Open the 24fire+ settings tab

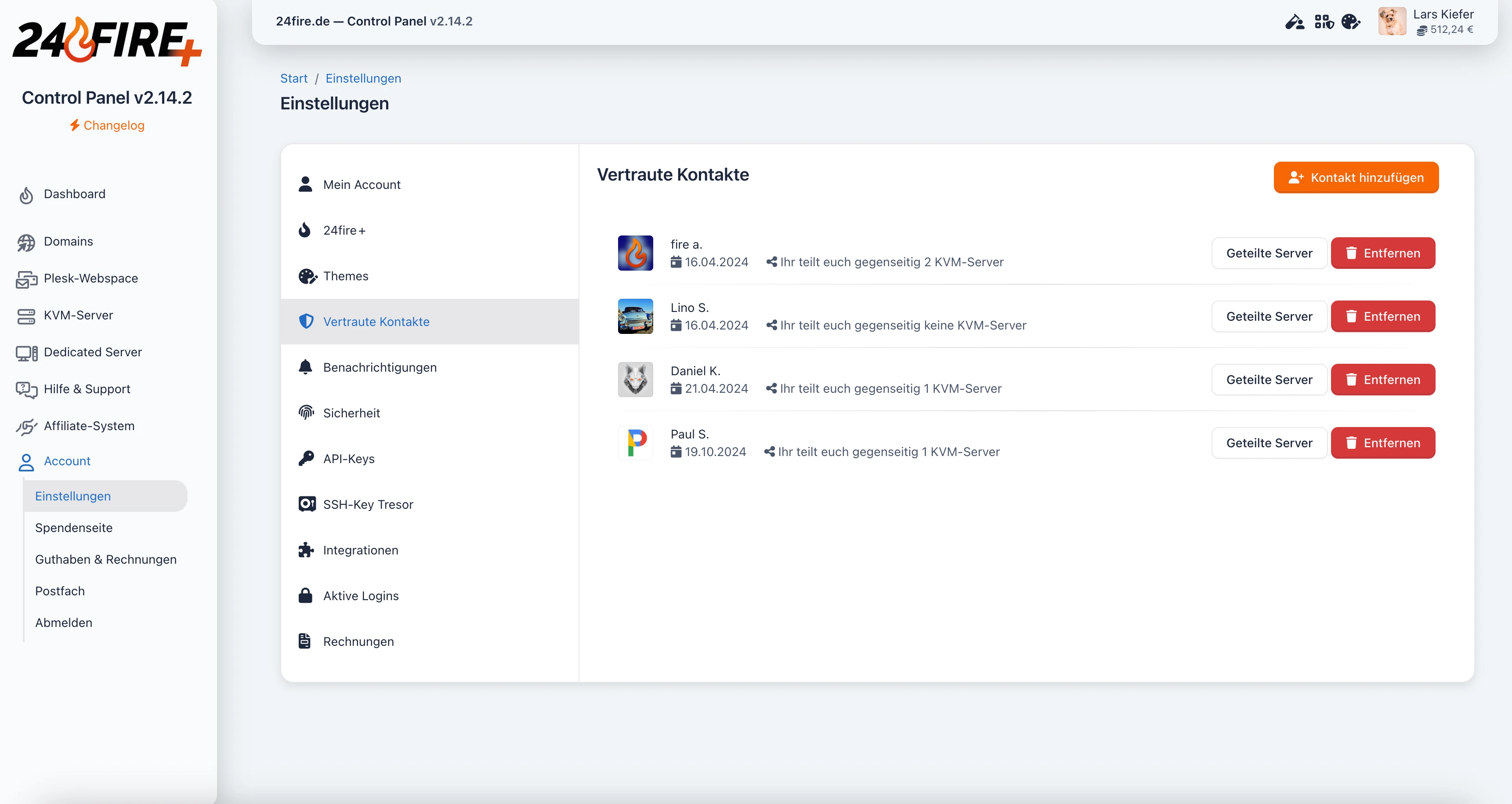(430, 230)
